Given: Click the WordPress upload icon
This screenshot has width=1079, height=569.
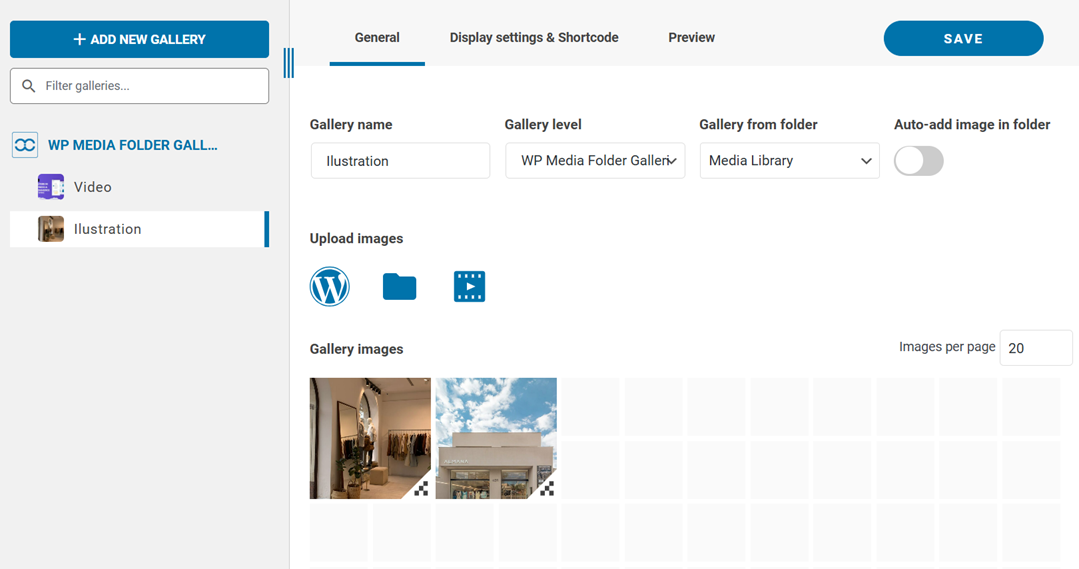Looking at the screenshot, I should tap(329, 287).
